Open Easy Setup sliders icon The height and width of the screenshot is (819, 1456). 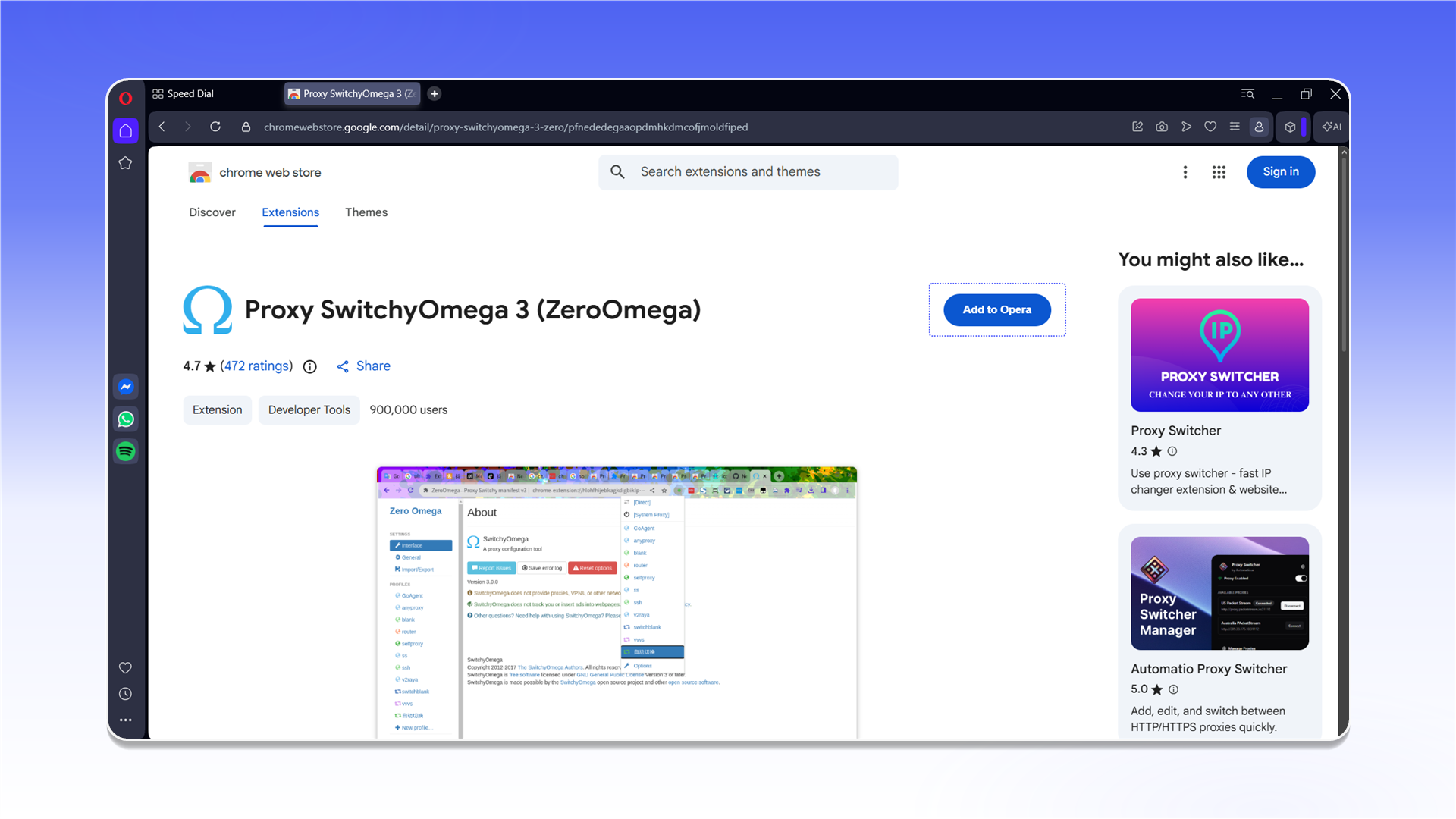point(1235,127)
